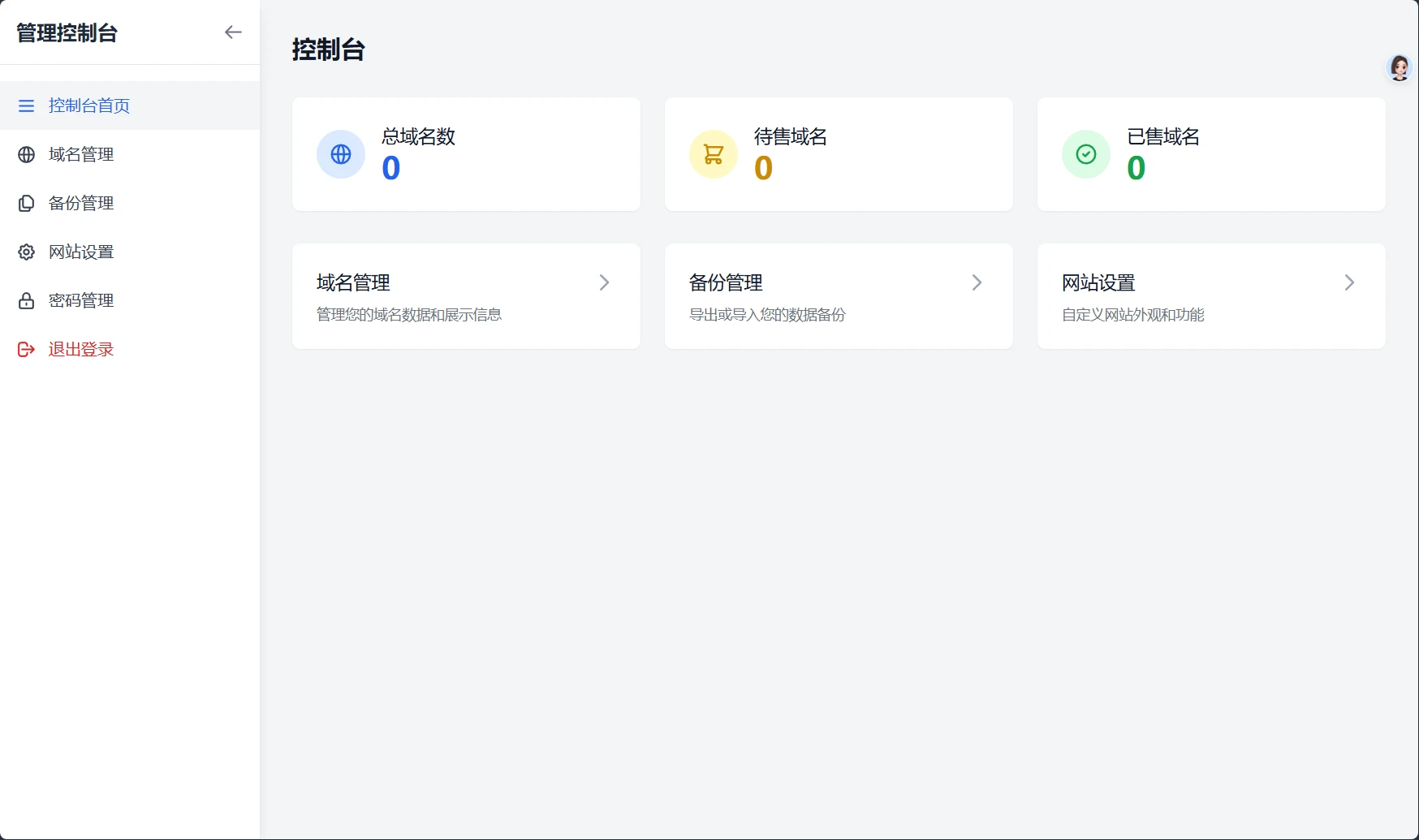1419x840 pixels.
Task: Select 控制台首页 in the sidebar menu
Action: pos(89,106)
